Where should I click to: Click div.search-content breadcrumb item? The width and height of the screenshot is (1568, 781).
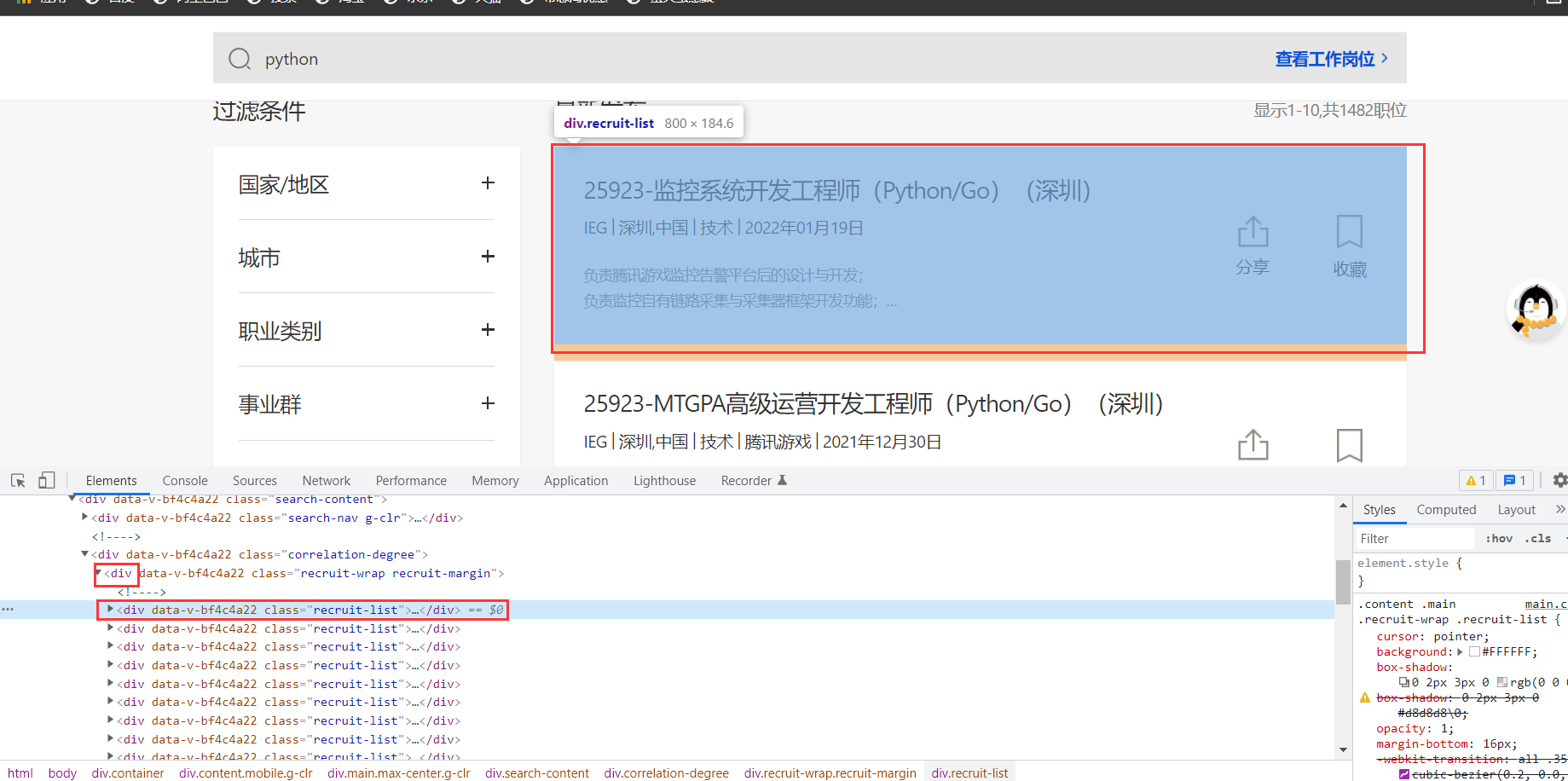(537, 772)
